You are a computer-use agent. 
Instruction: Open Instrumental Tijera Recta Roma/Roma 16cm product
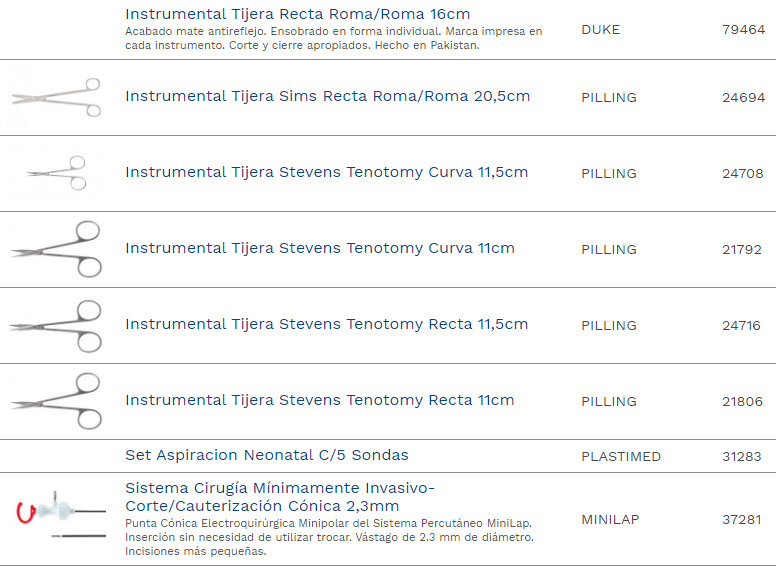[297, 15]
